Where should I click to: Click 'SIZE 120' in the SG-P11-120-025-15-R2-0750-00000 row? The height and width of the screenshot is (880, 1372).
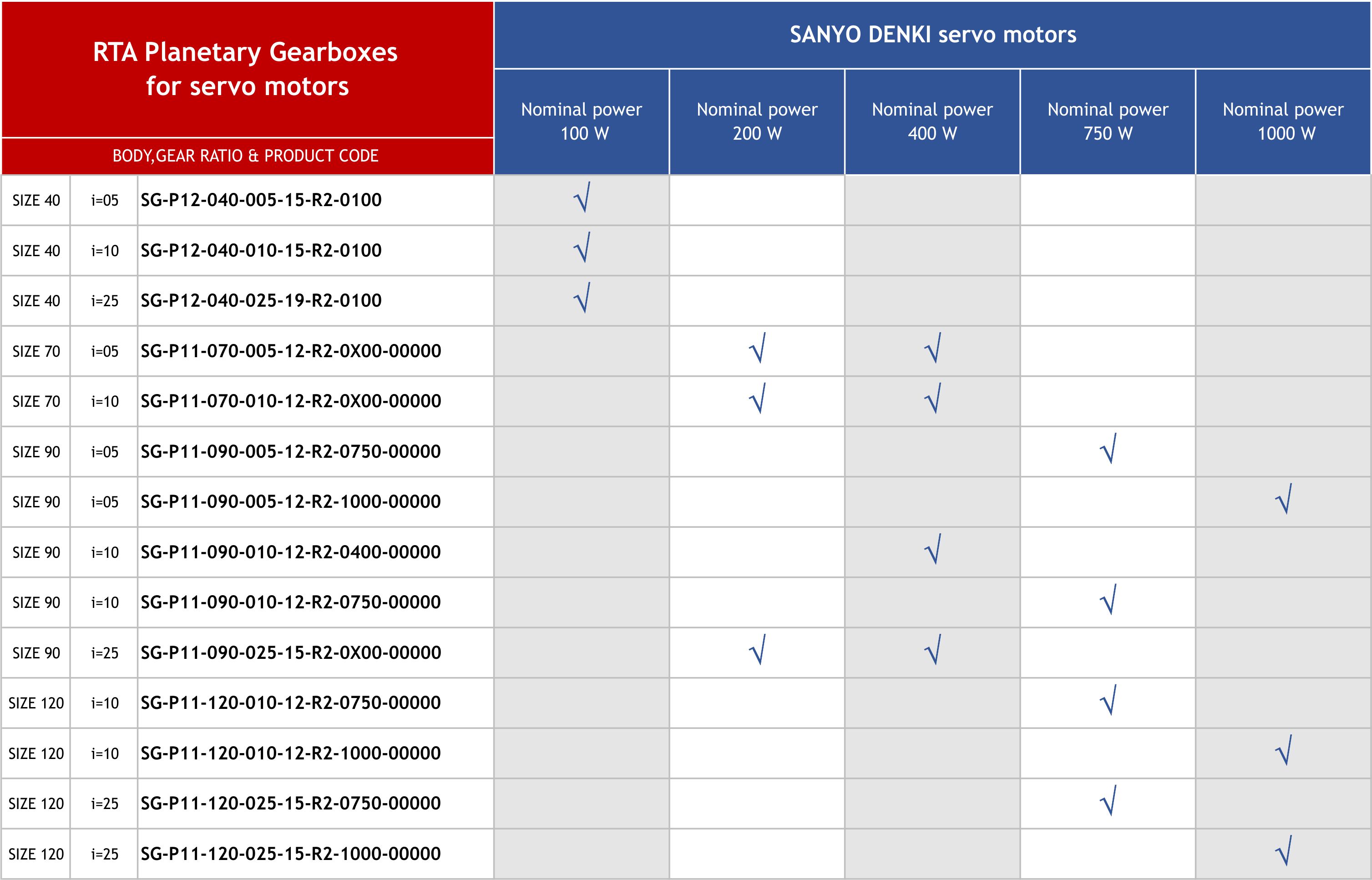click(x=36, y=804)
